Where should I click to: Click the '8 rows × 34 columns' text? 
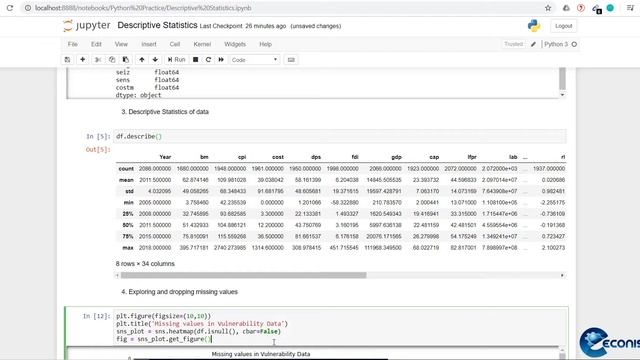[145, 264]
